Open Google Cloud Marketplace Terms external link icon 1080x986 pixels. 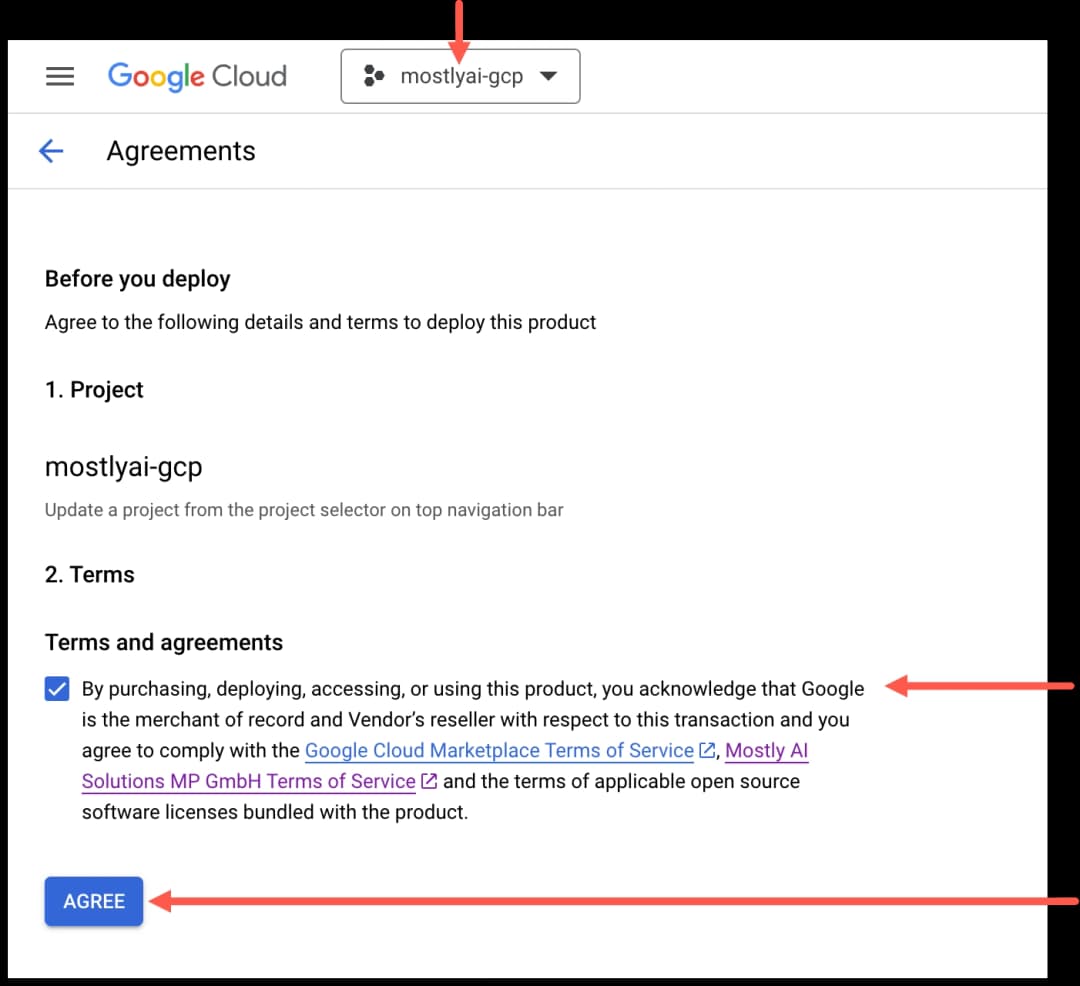[x=707, y=750]
